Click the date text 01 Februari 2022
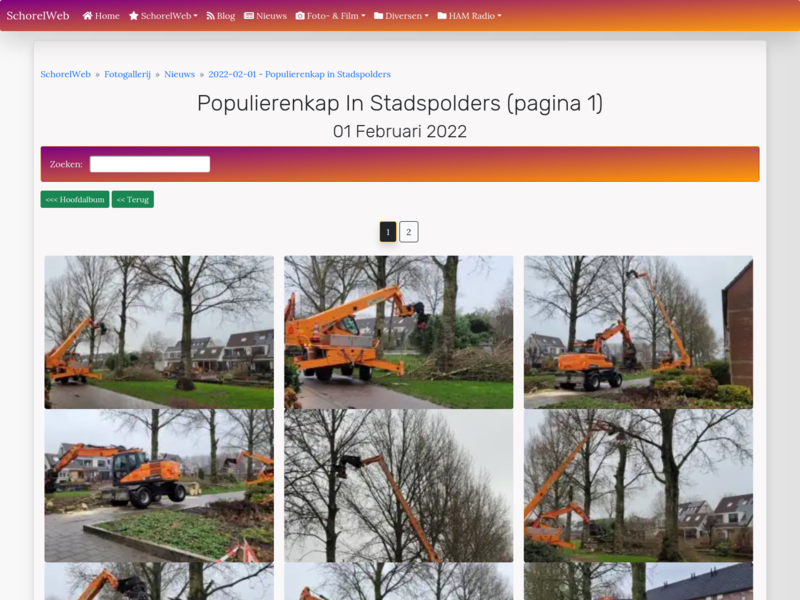The image size is (800, 600). [400, 132]
